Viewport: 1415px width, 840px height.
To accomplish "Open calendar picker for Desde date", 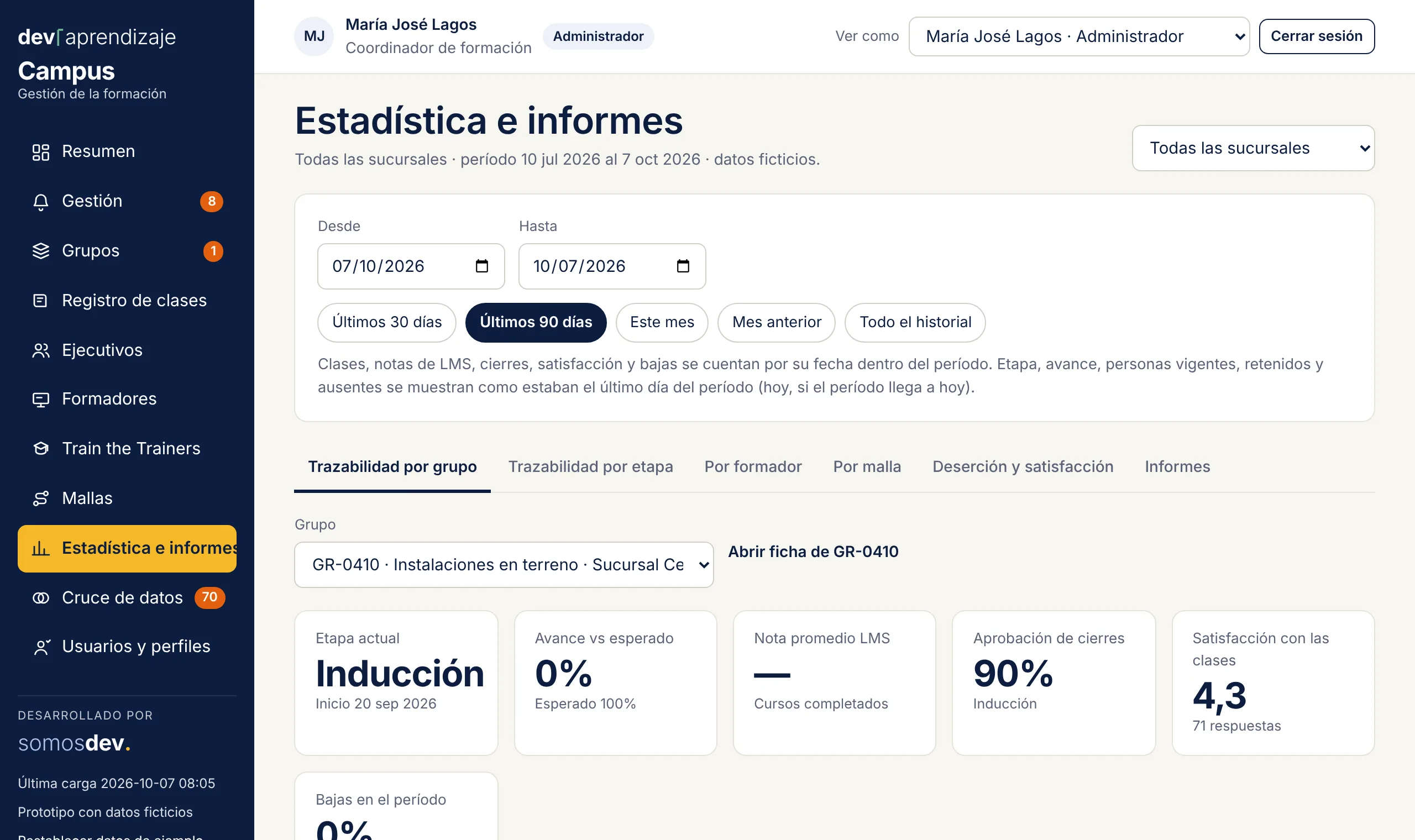I will tap(481, 266).
